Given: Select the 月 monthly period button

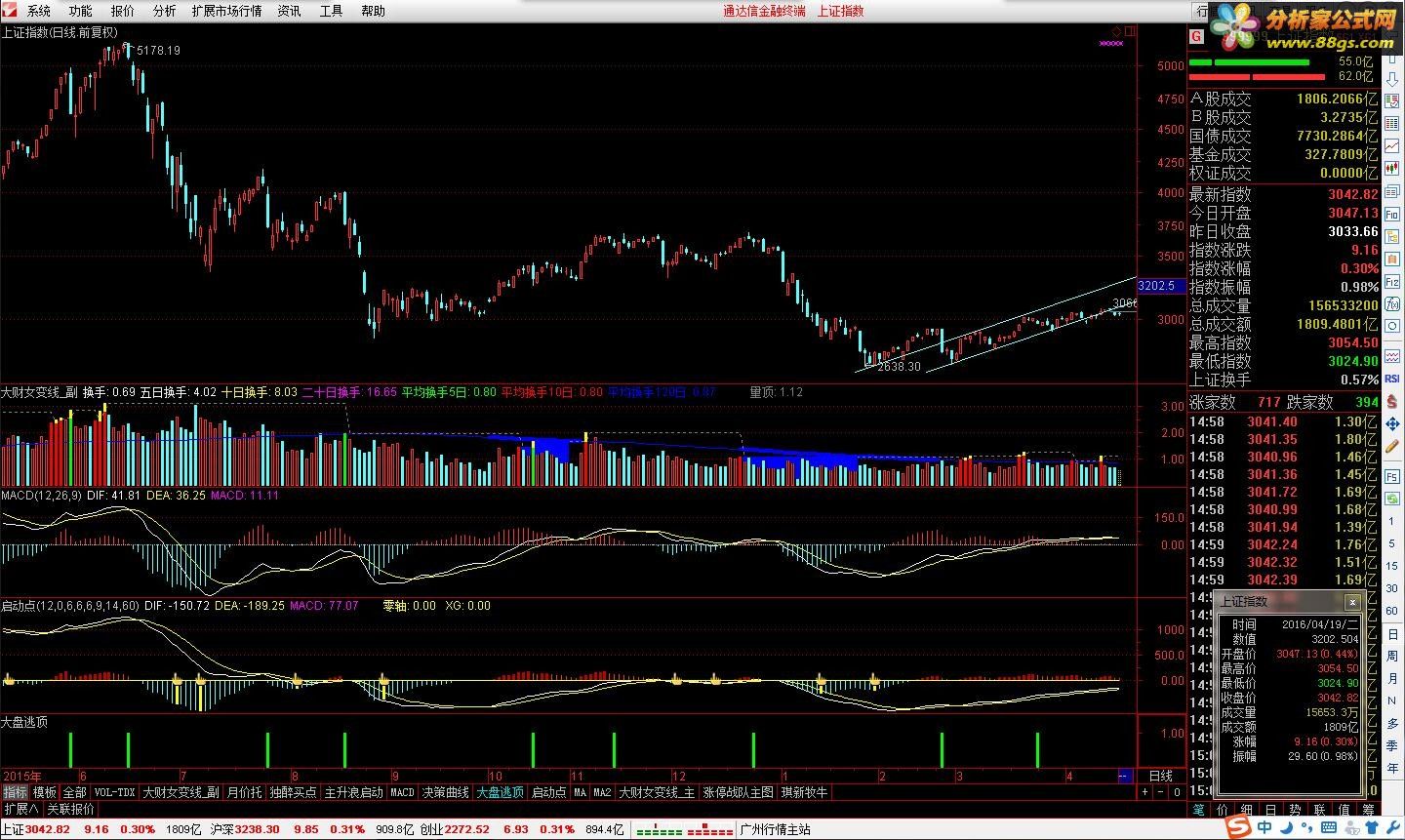Looking at the screenshot, I should (1392, 678).
